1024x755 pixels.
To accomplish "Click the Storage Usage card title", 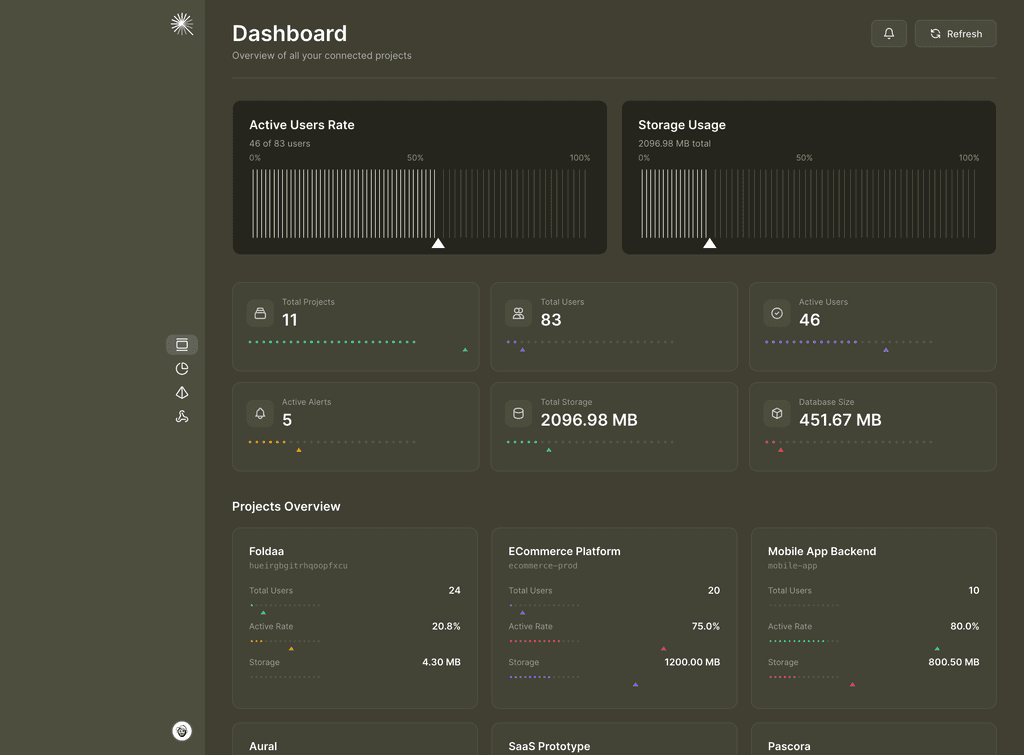I will click(682, 125).
